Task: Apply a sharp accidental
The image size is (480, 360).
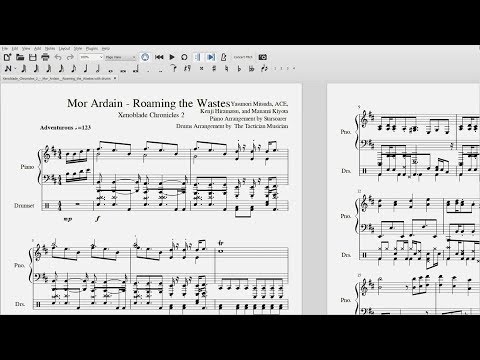Action: click(x=214, y=69)
